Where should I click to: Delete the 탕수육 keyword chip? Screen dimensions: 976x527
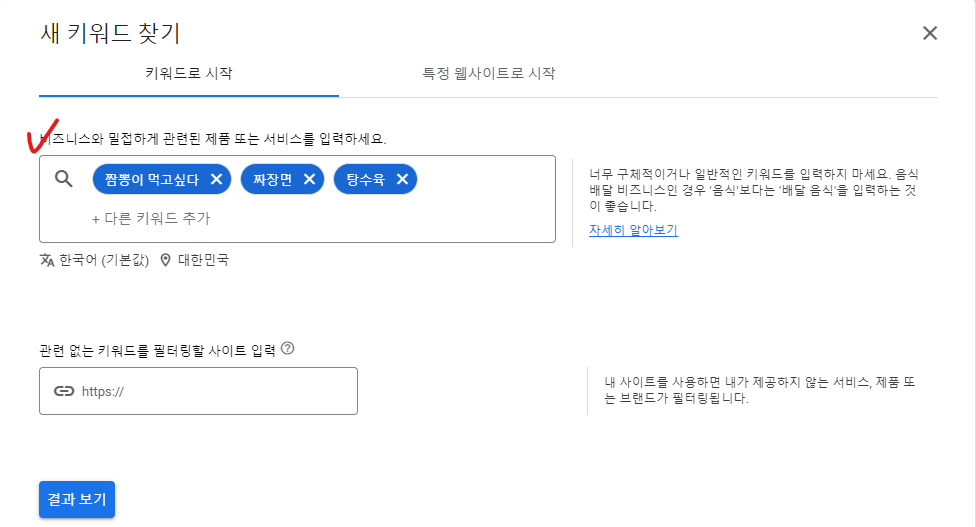click(402, 179)
